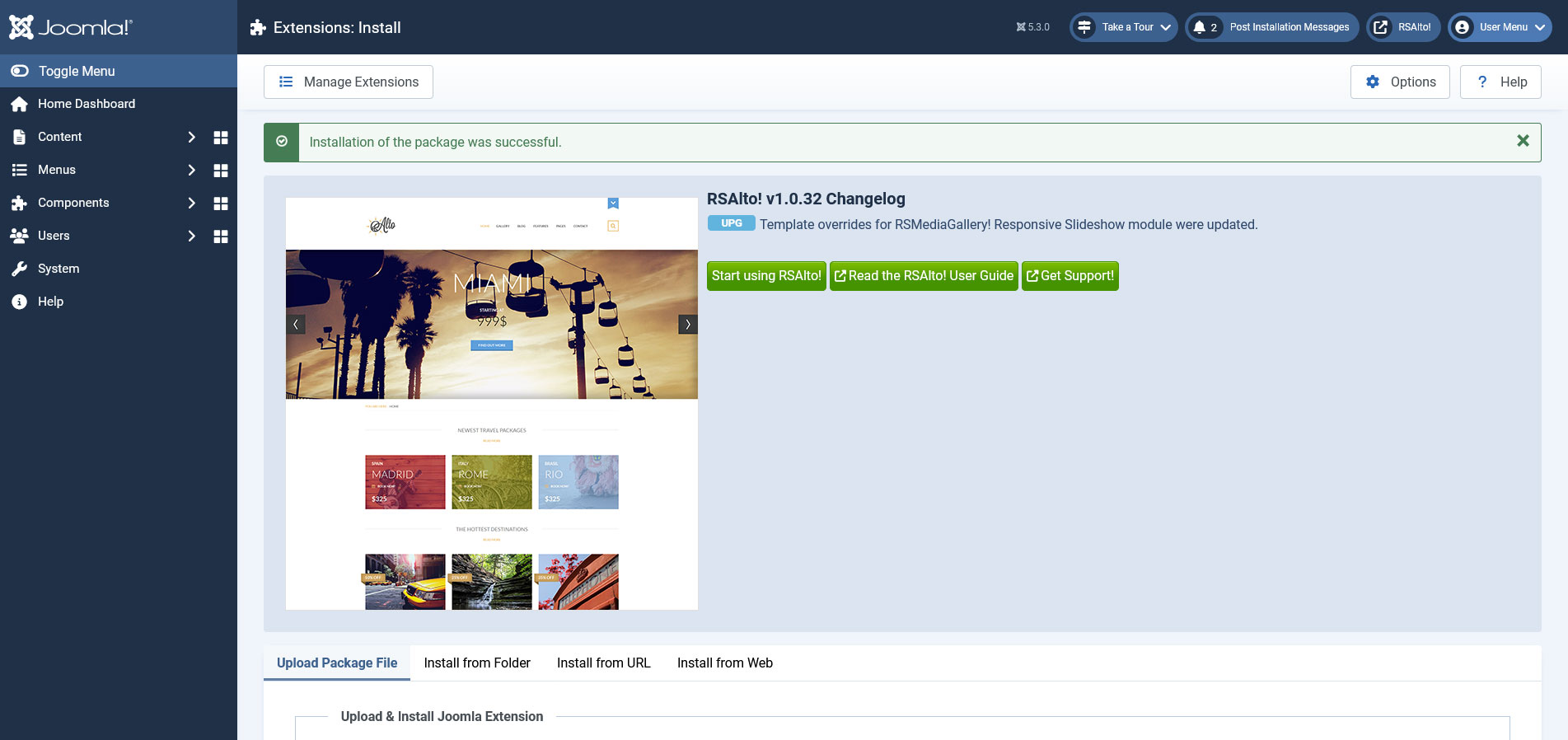
Task: Open the RSAlto! site preview link
Action: point(1403,27)
